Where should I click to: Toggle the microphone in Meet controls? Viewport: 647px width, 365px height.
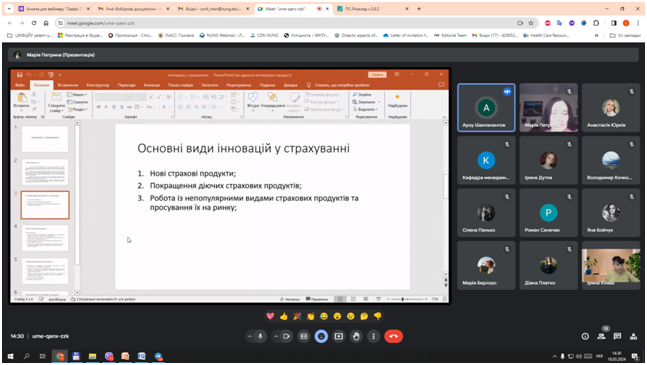(x=260, y=336)
